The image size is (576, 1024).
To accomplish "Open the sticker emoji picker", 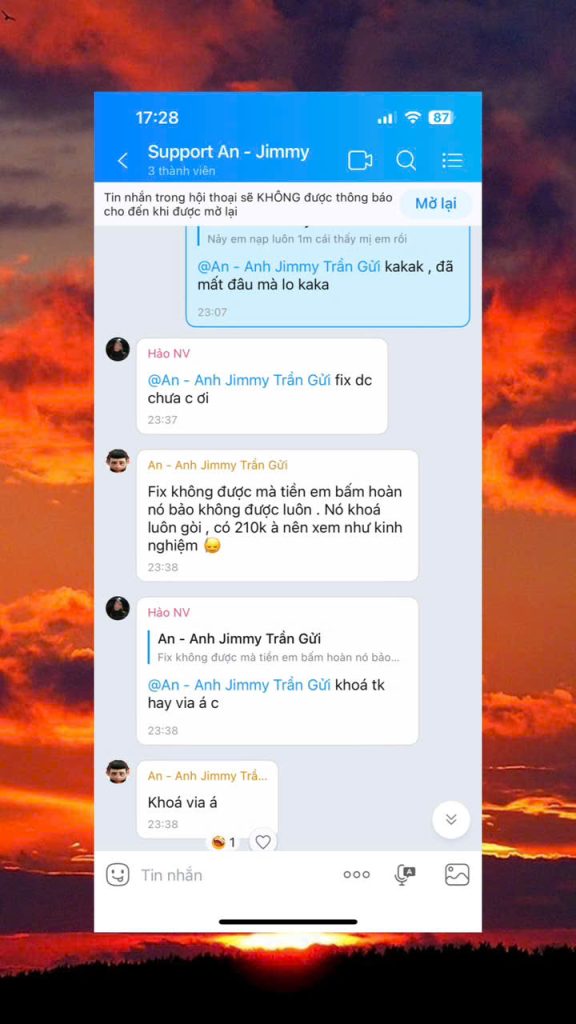I will [118, 874].
